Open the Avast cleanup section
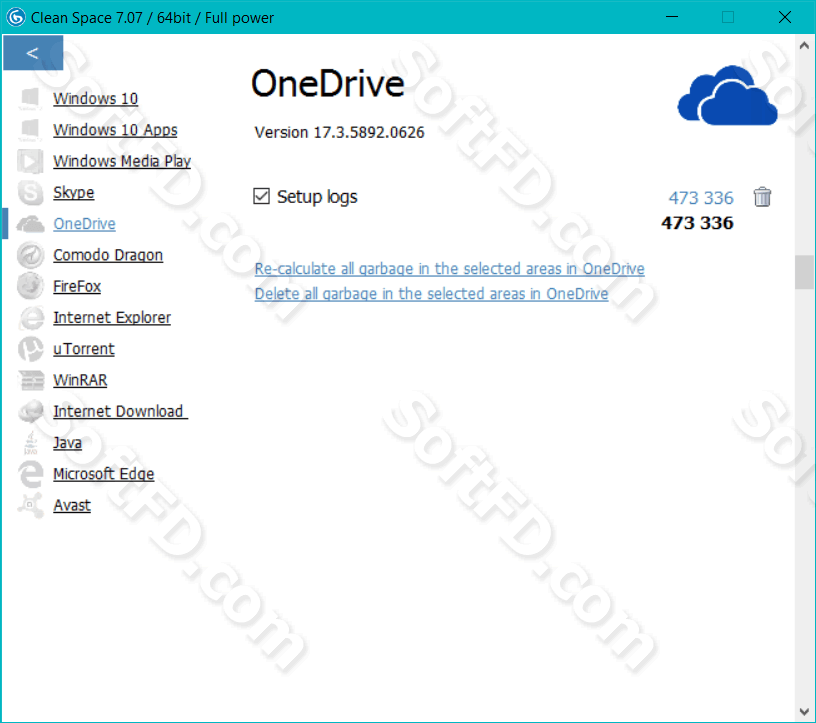Viewport: 816px width, 723px height. [72, 505]
